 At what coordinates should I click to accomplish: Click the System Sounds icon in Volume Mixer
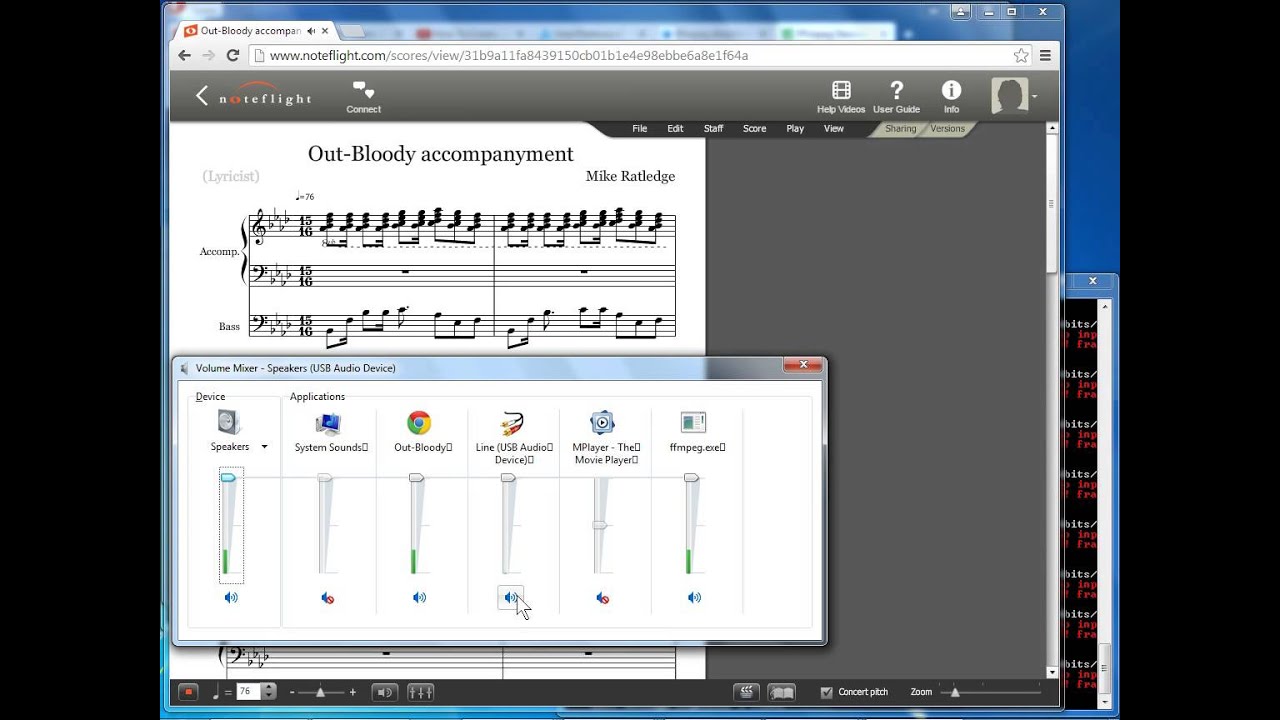(328, 423)
